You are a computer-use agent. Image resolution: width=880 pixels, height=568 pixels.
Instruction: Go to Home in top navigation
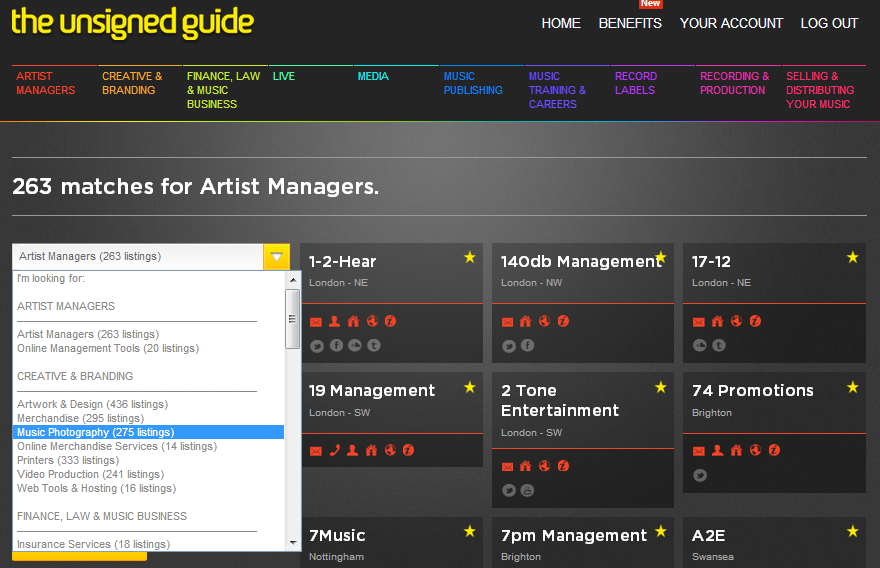pyautogui.click(x=561, y=23)
